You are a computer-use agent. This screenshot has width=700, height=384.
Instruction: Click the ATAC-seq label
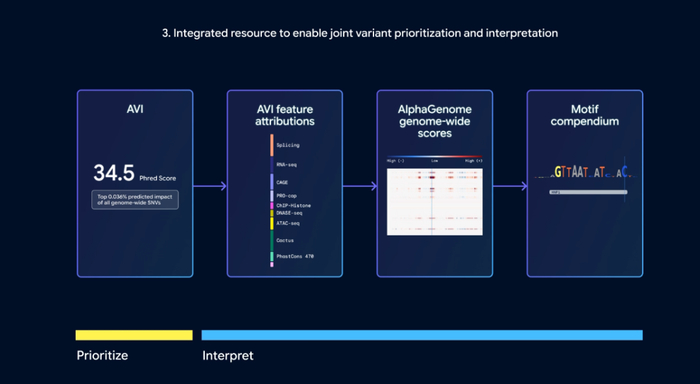[288, 223]
